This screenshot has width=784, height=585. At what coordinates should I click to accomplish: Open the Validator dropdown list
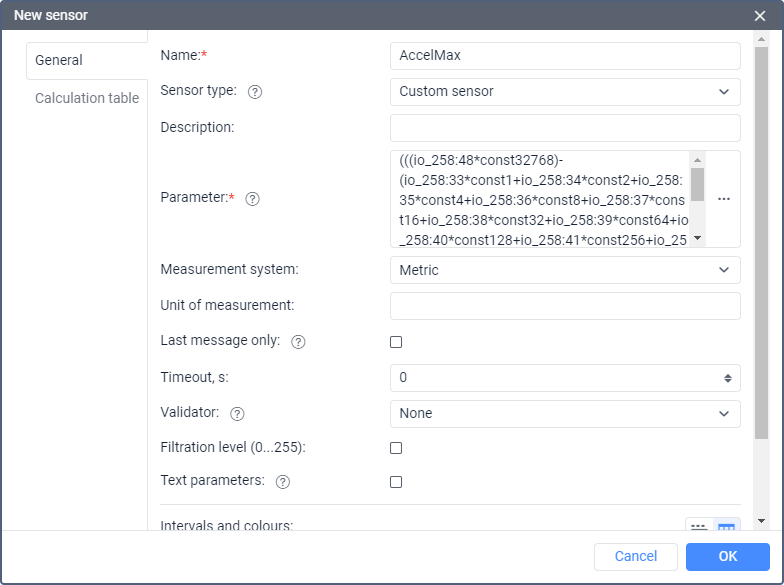click(565, 413)
